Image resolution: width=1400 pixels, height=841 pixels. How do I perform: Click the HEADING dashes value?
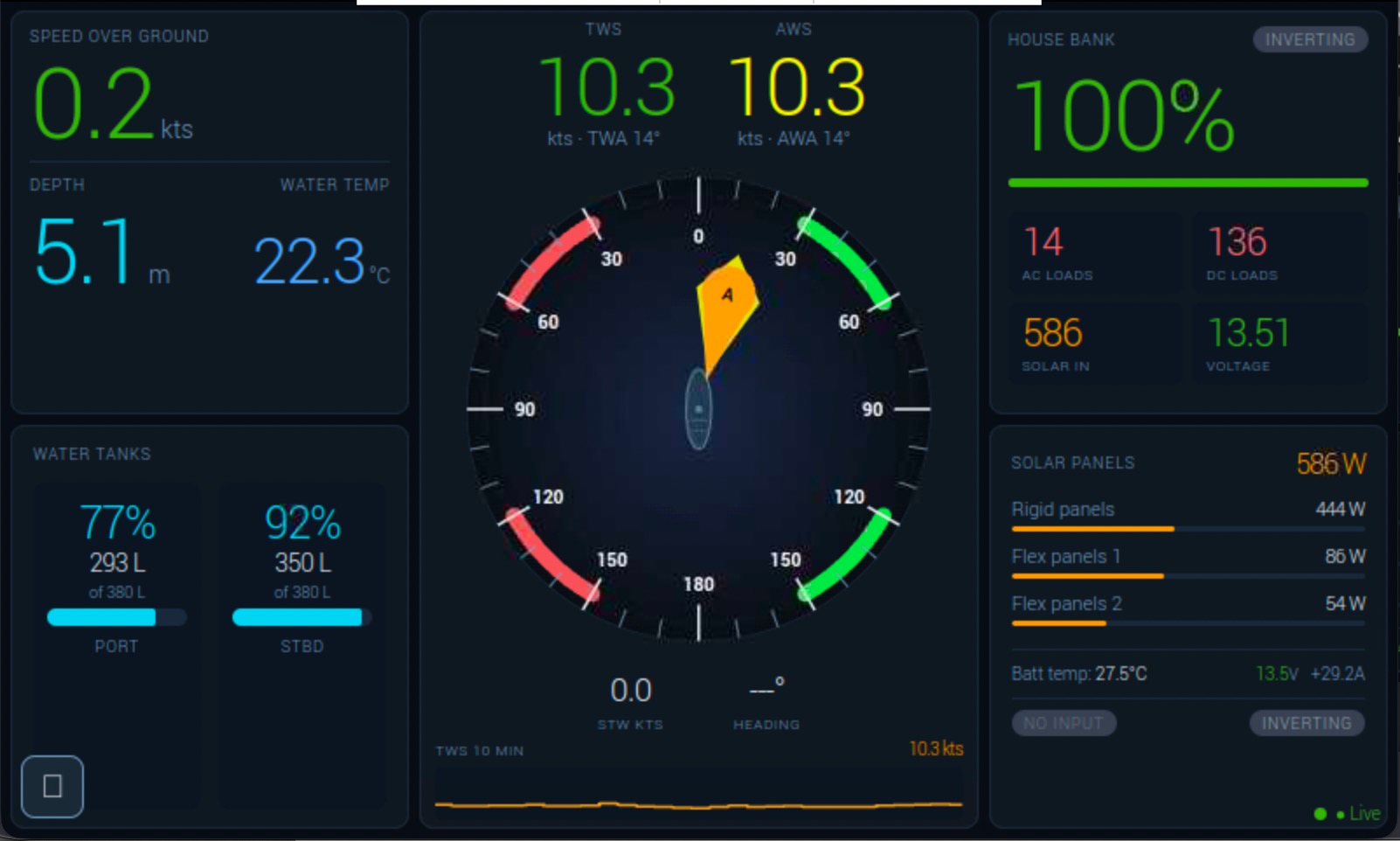766,689
